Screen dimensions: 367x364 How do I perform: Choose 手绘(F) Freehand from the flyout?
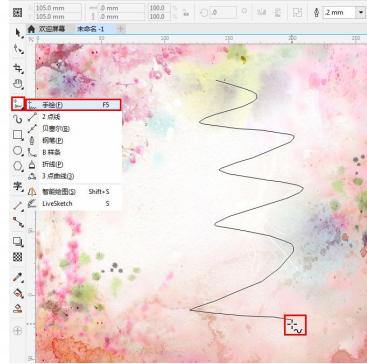pos(73,105)
